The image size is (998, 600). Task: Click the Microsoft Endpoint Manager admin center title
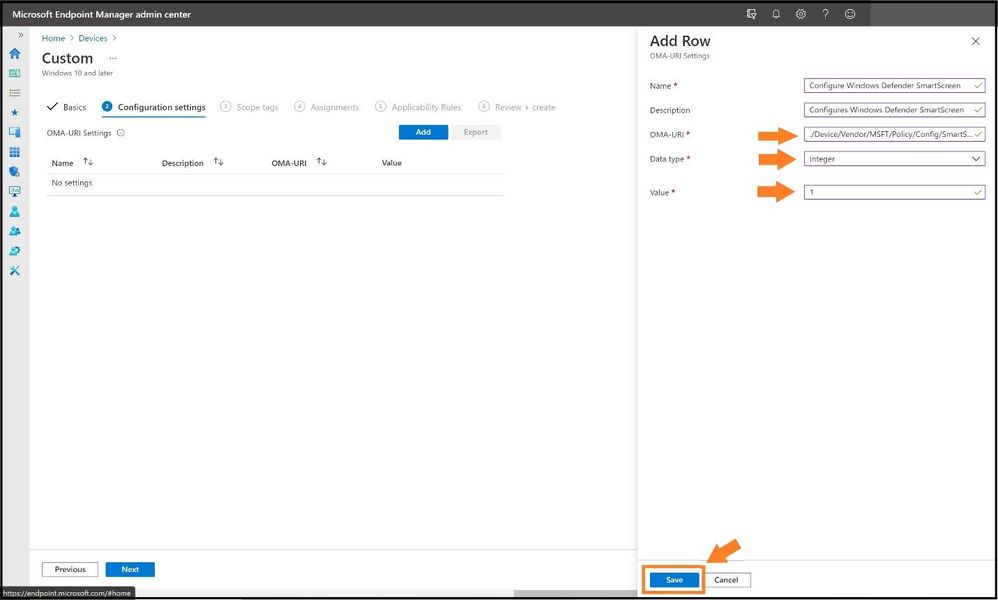[101, 14]
